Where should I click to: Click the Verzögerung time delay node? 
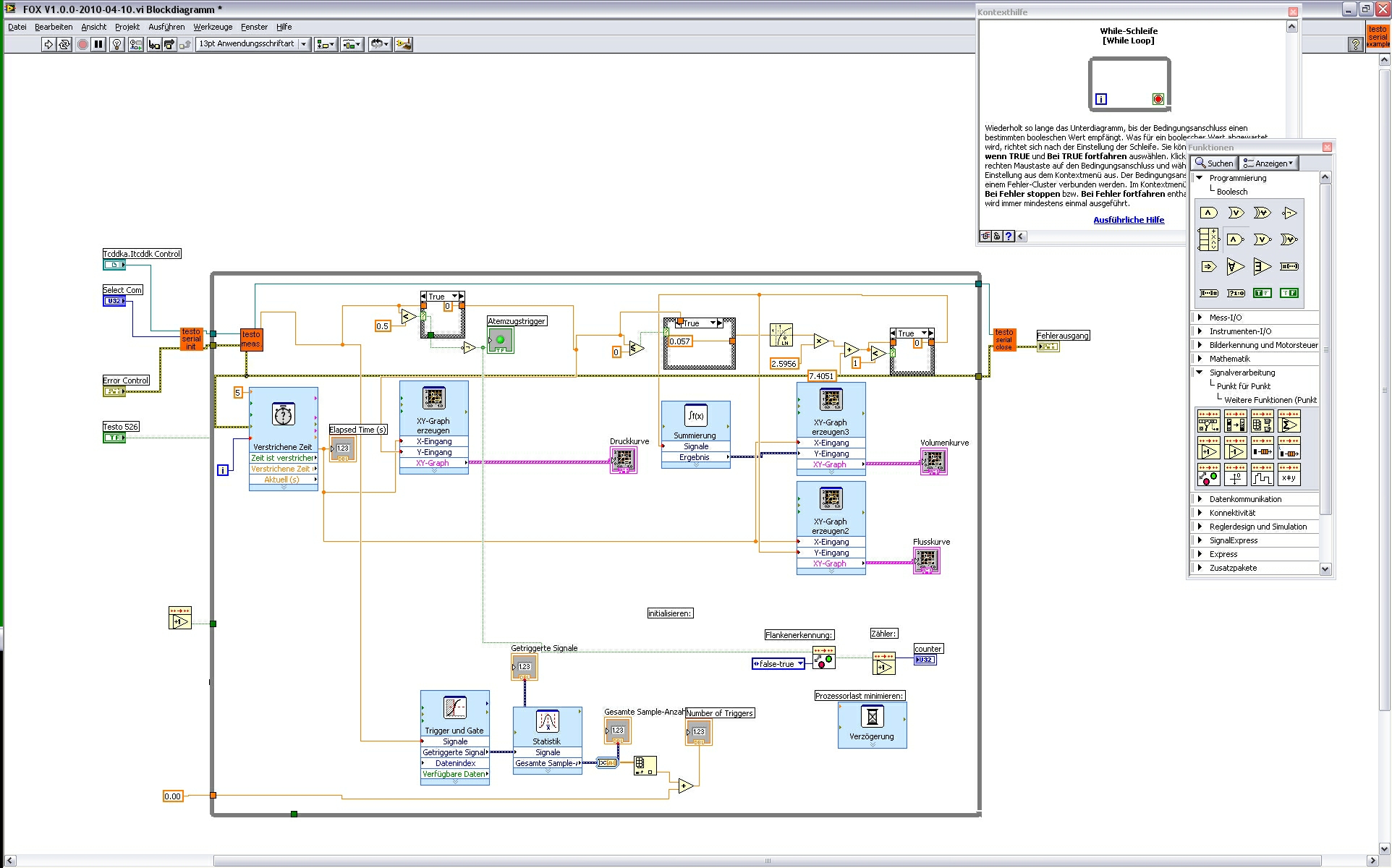click(x=872, y=723)
